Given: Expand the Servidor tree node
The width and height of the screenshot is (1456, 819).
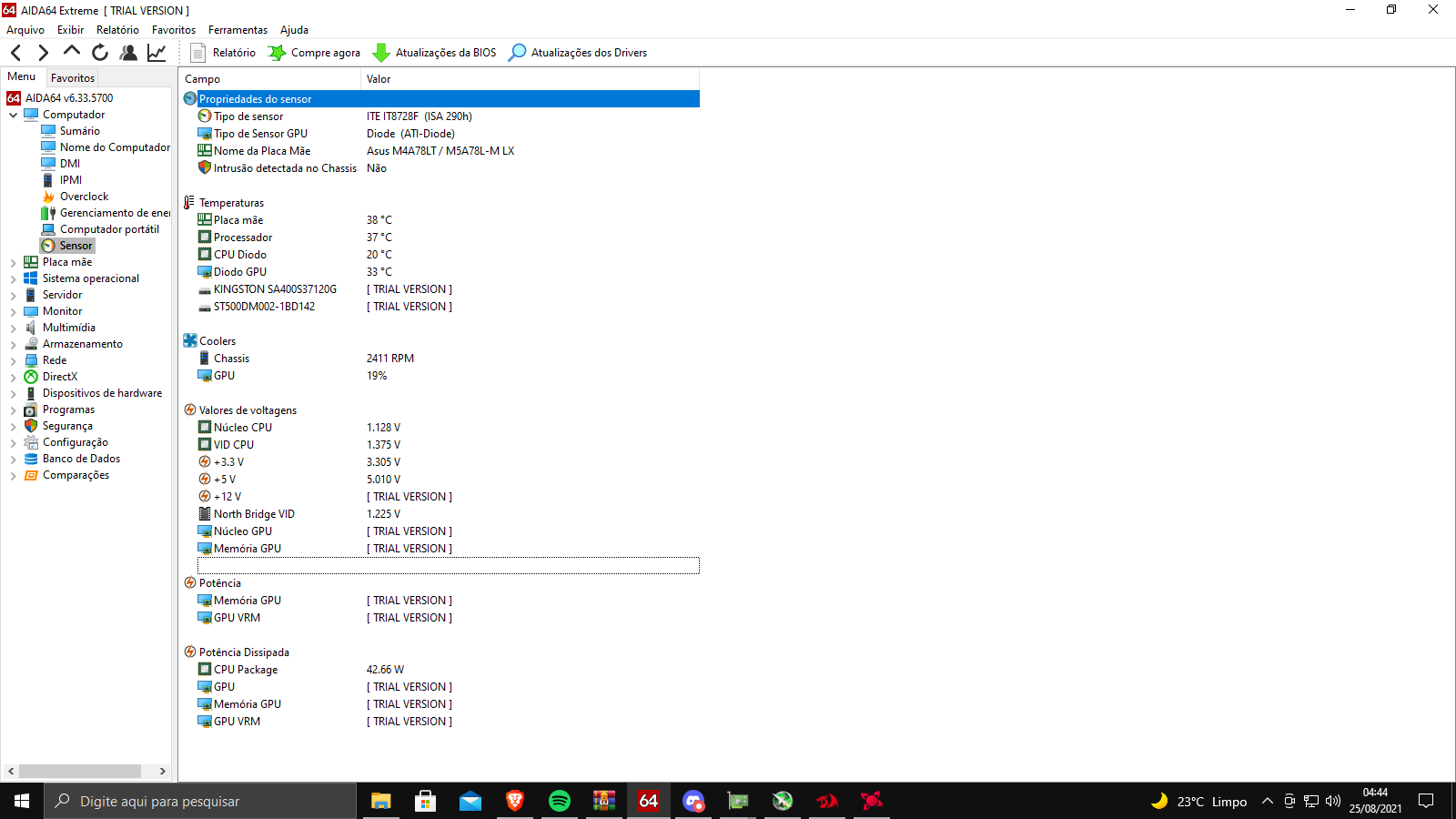Looking at the screenshot, I should click(13, 296).
